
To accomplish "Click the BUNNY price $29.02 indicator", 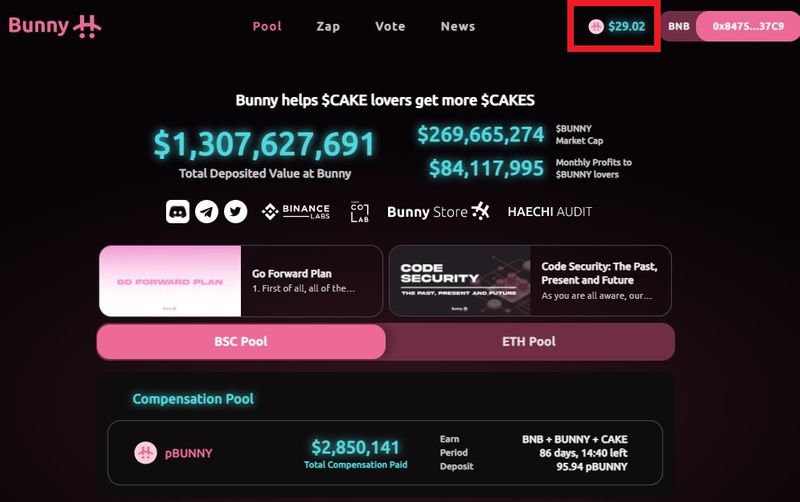I will tap(616, 26).
